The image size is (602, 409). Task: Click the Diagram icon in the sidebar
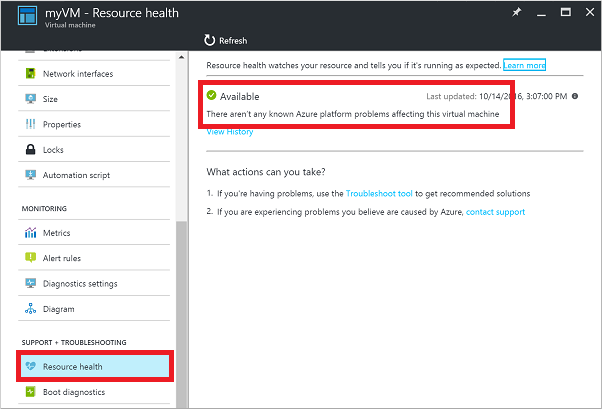(x=29, y=309)
